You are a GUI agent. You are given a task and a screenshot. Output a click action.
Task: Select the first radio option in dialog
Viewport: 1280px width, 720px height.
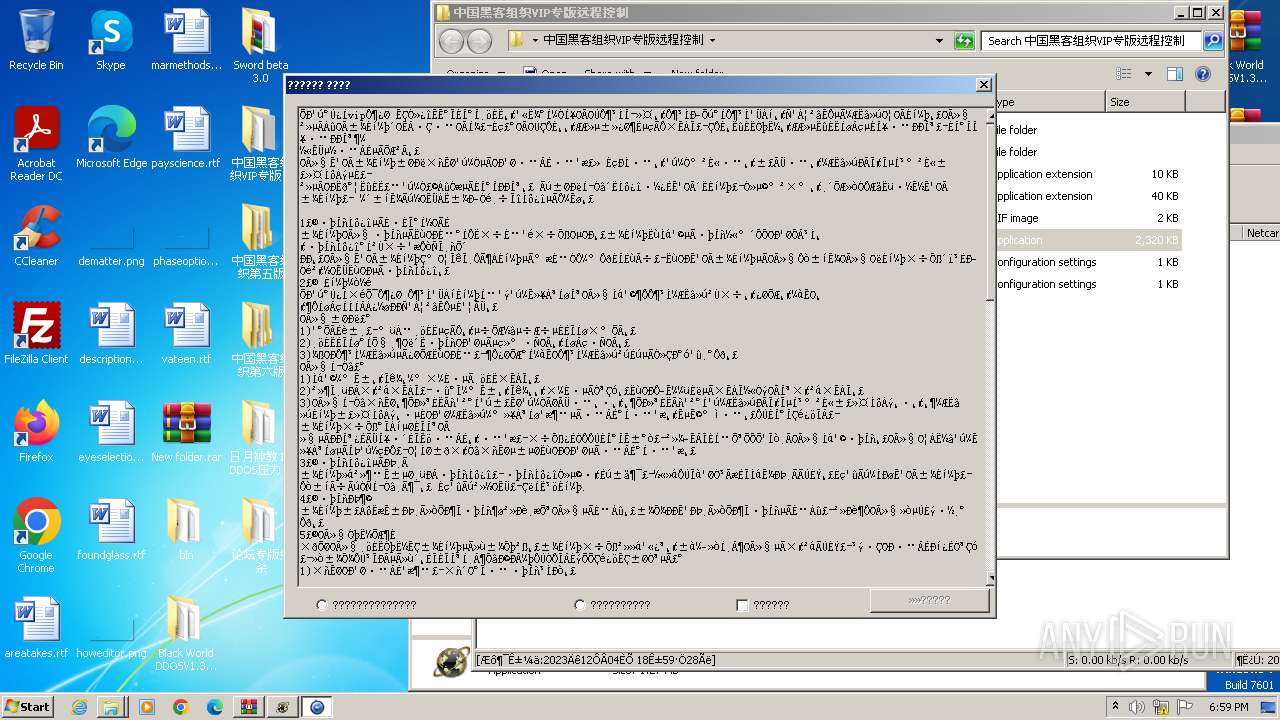coord(321,605)
